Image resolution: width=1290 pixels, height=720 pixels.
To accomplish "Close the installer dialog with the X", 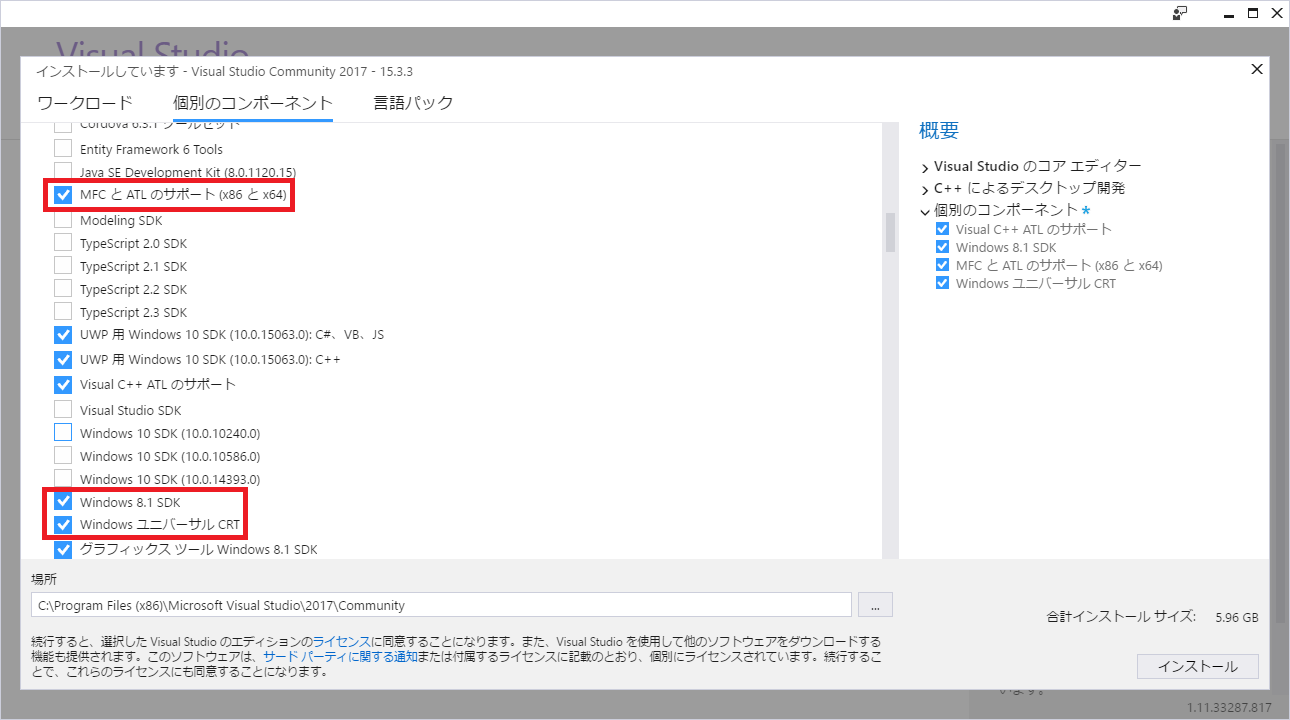I will (1257, 69).
